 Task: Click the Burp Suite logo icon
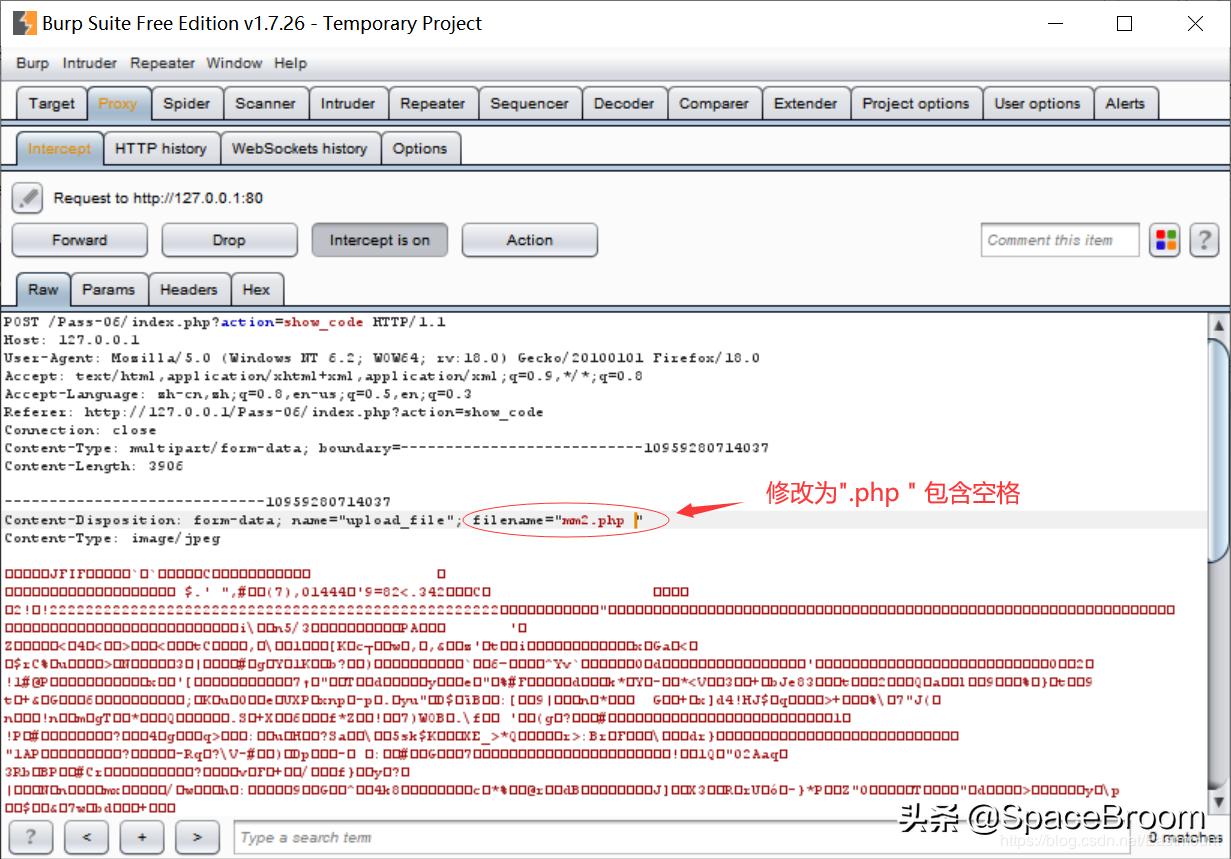pos(24,23)
